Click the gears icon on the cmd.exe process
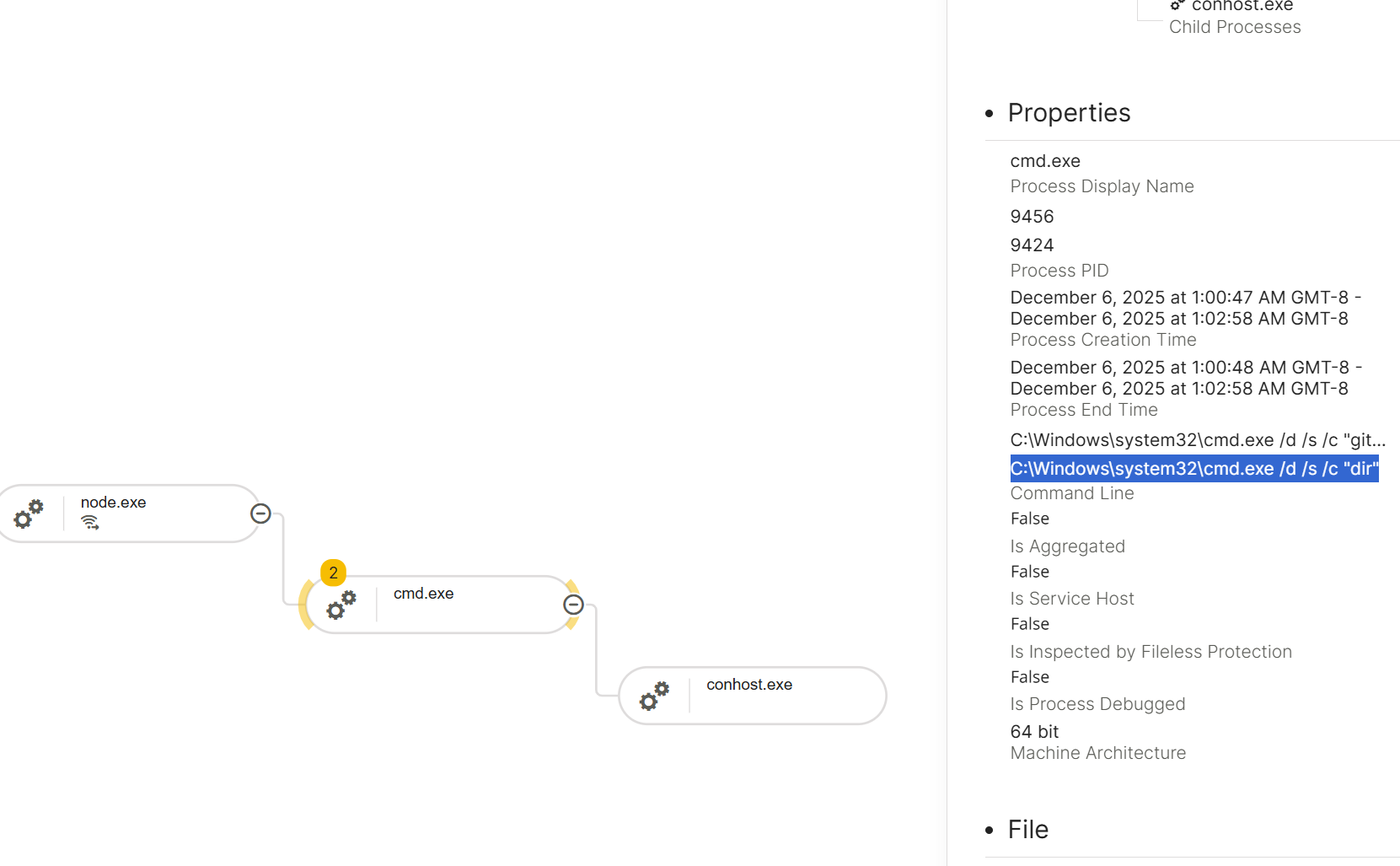Screen dimensions: 1400x866 point(341,605)
